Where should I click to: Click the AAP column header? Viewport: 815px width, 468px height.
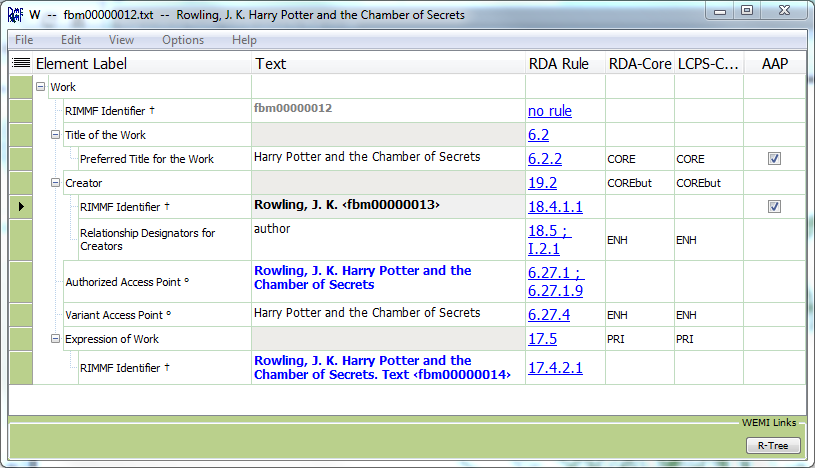click(x=774, y=63)
